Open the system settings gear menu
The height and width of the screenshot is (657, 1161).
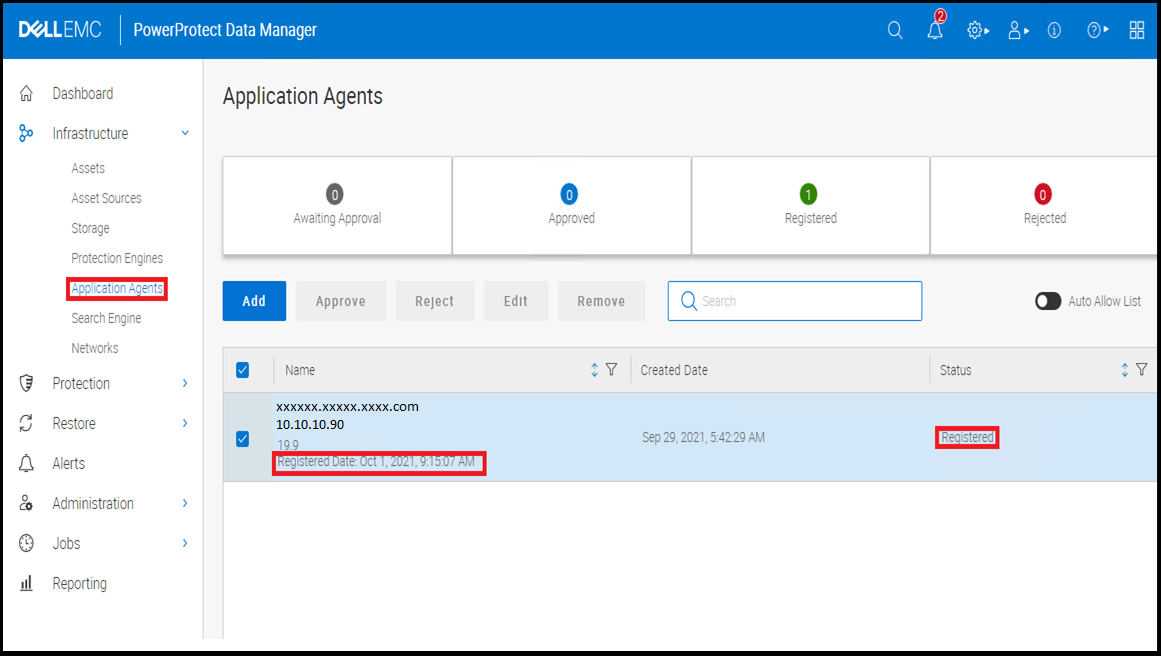point(977,30)
